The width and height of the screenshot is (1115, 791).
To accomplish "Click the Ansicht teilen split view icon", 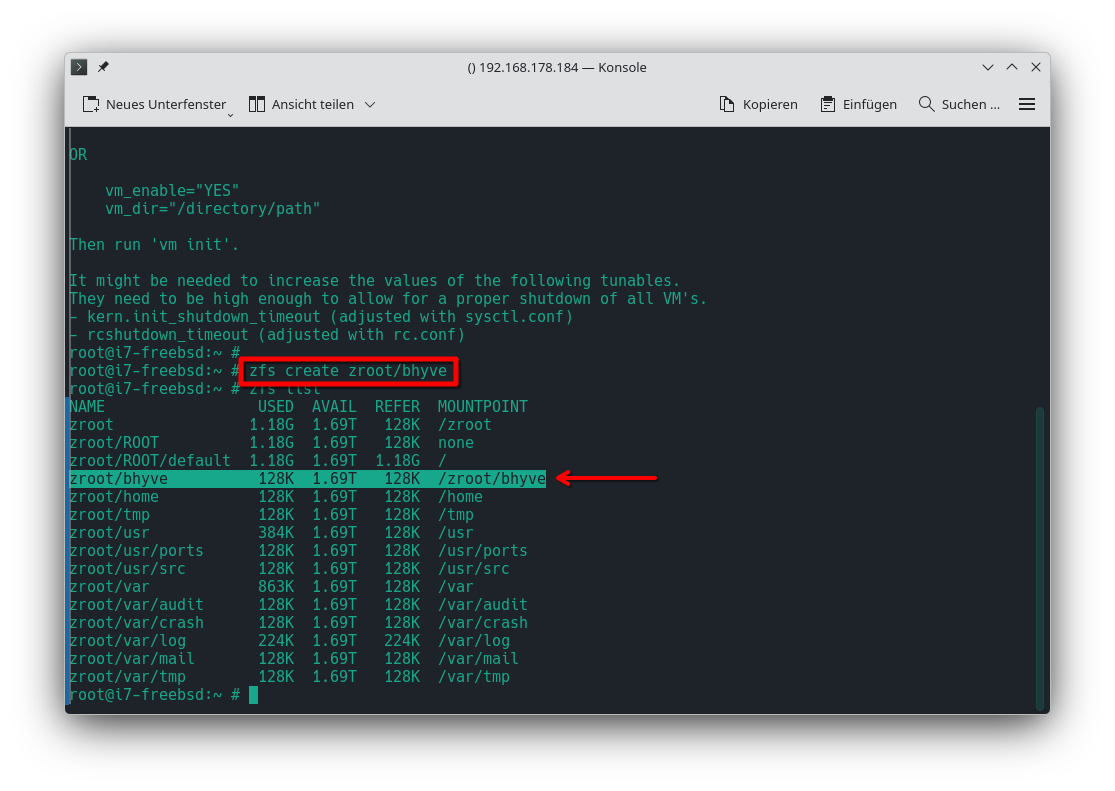I will [257, 104].
